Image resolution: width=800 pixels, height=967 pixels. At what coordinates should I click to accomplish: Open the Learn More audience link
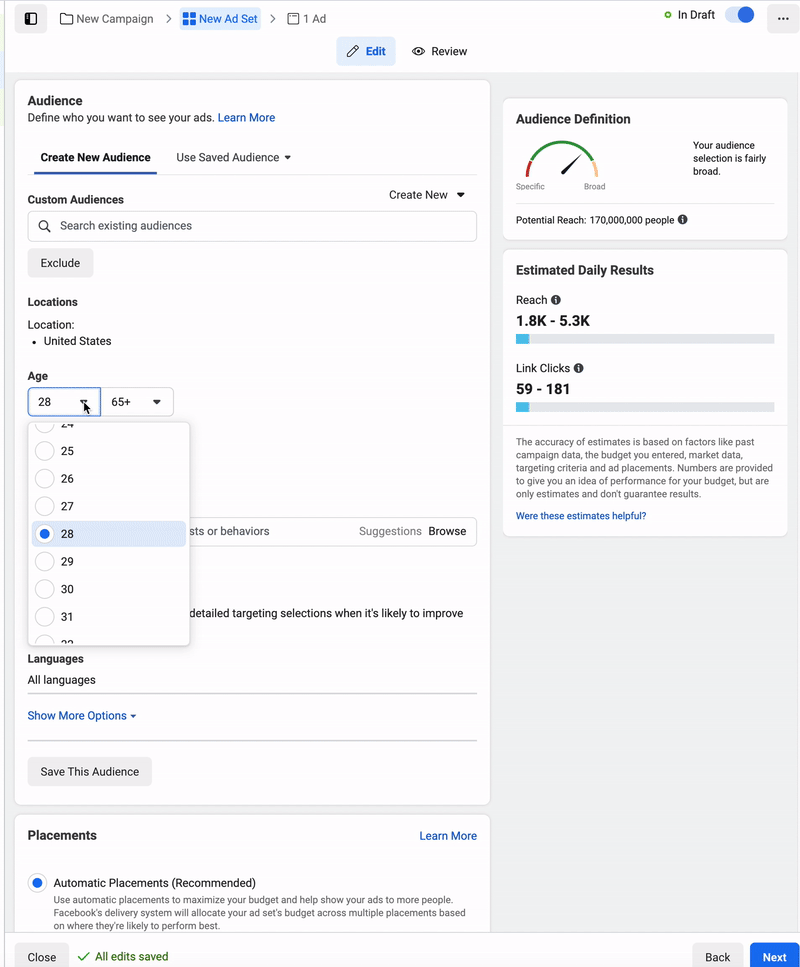(x=246, y=118)
